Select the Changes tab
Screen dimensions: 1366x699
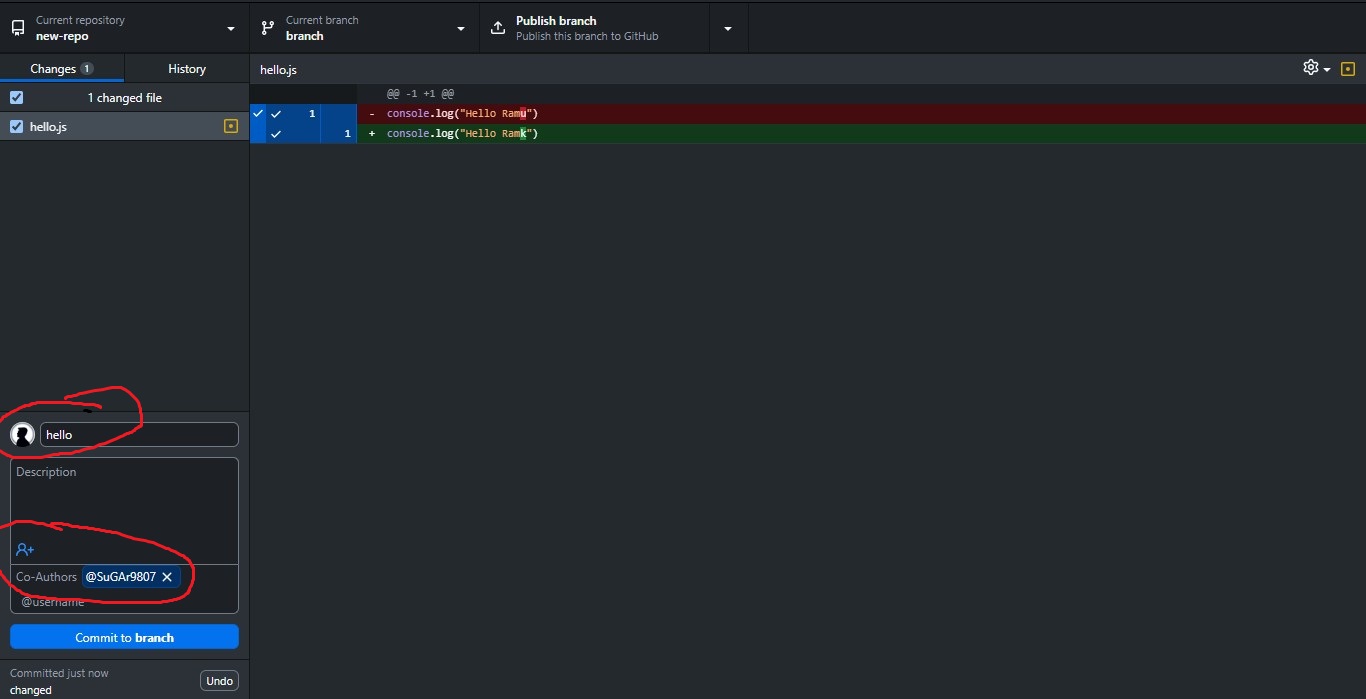[62, 69]
